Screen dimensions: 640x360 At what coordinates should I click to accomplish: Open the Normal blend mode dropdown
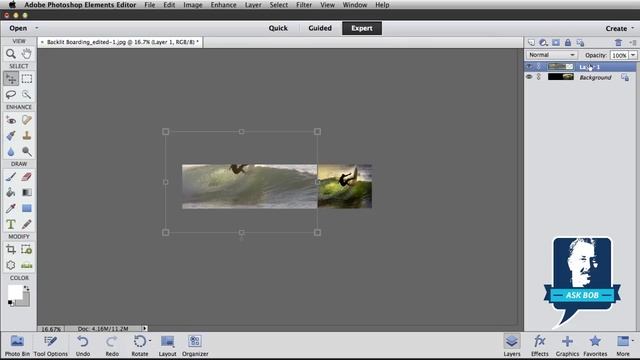point(551,55)
